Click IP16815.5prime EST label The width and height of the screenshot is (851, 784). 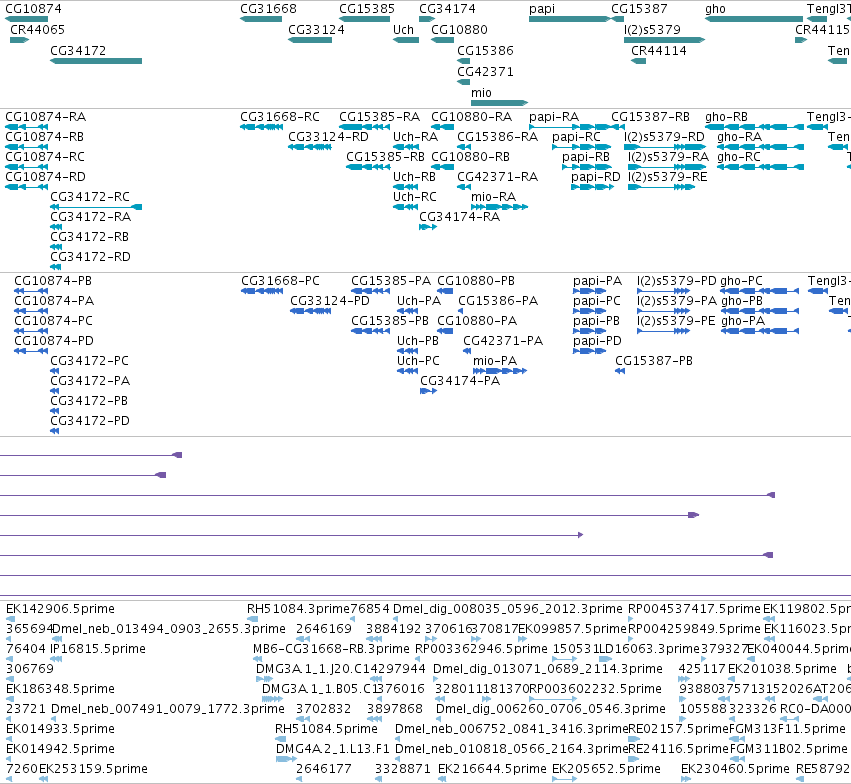[98, 649]
